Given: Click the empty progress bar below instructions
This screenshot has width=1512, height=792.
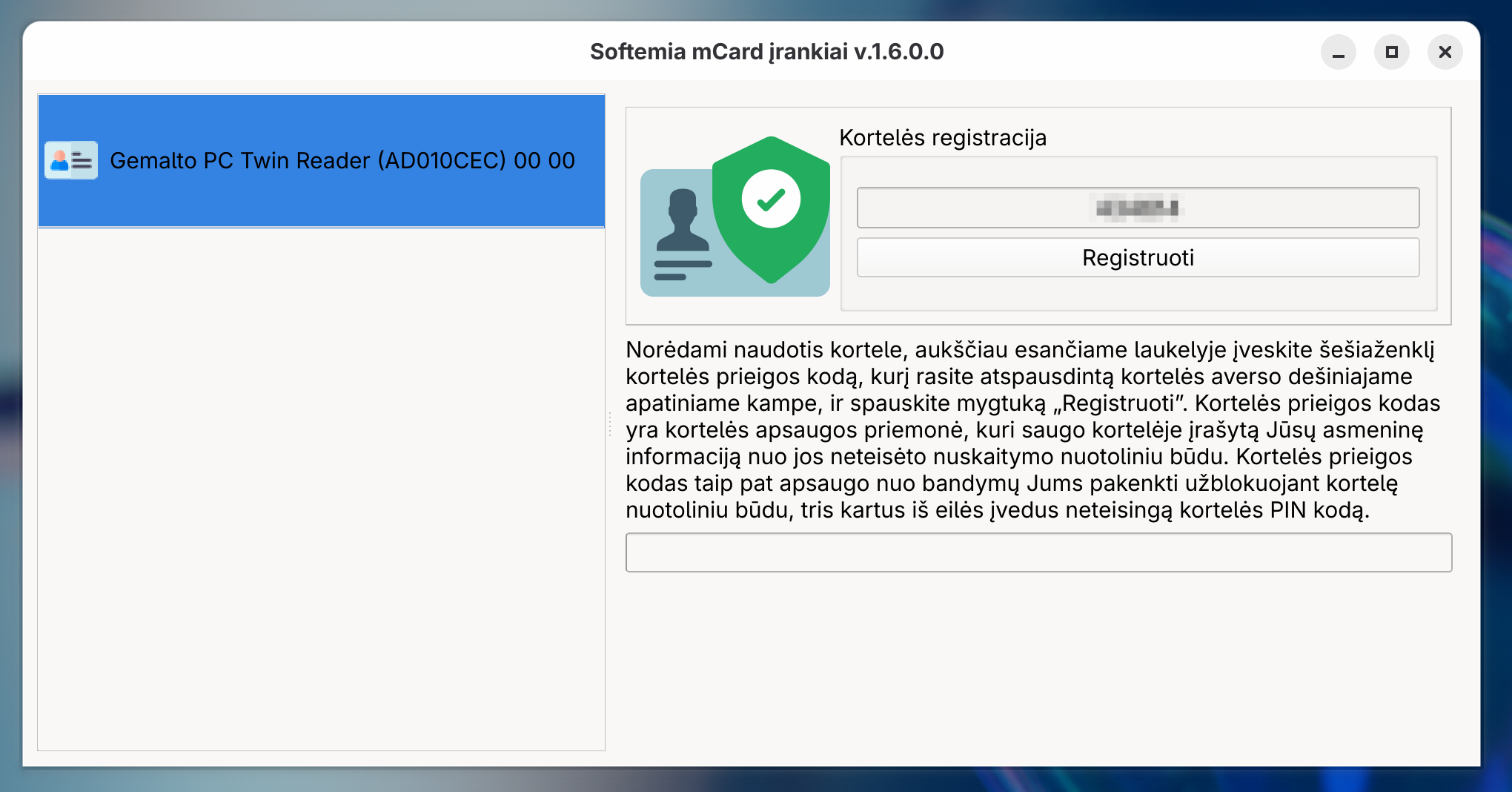Looking at the screenshot, I should coord(1038,552).
